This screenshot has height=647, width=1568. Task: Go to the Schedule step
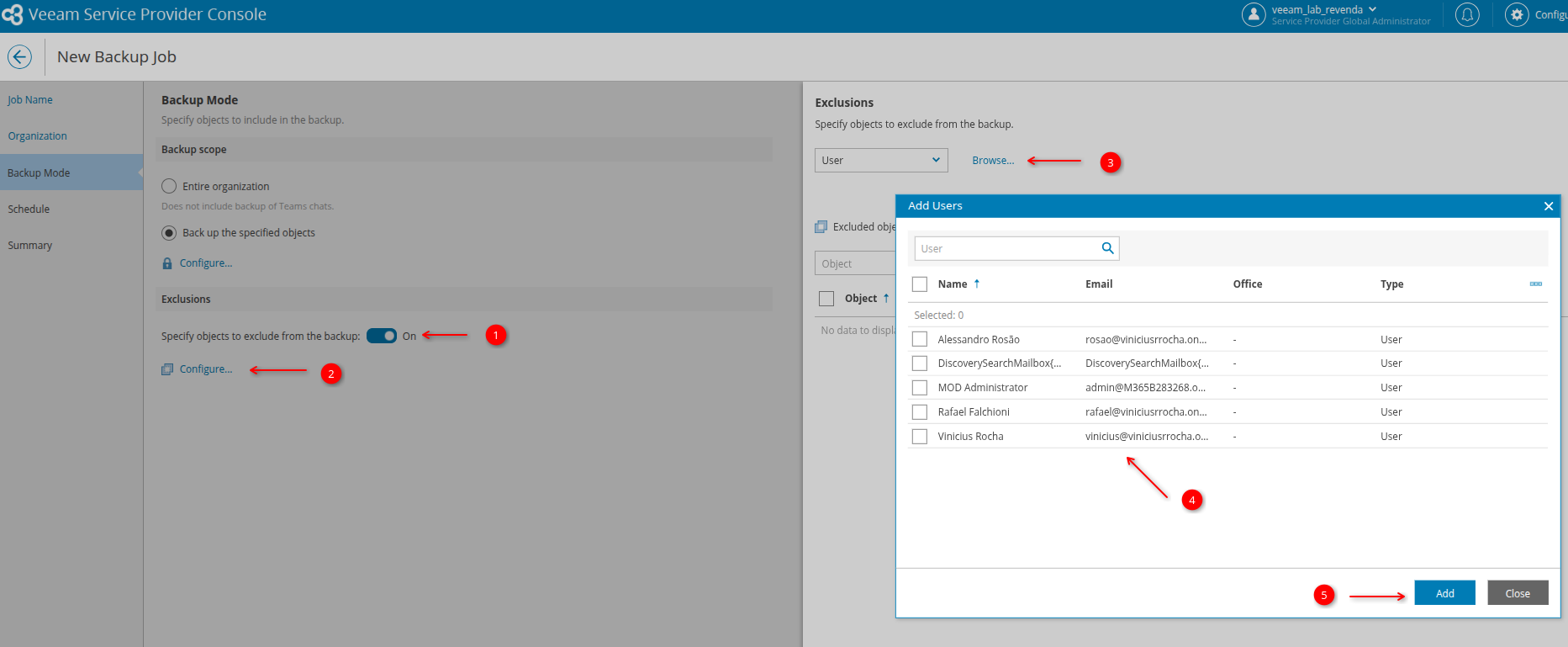(x=29, y=209)
